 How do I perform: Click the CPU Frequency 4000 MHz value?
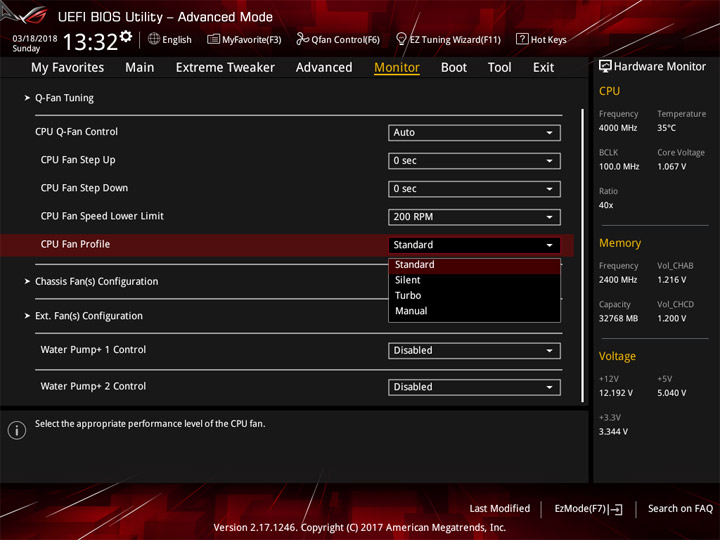click(618, 128)
